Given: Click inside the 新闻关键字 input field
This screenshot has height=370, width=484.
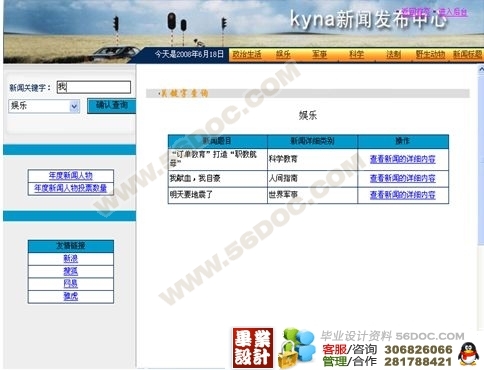Looking at the screenshot, I should pos(94,87).
